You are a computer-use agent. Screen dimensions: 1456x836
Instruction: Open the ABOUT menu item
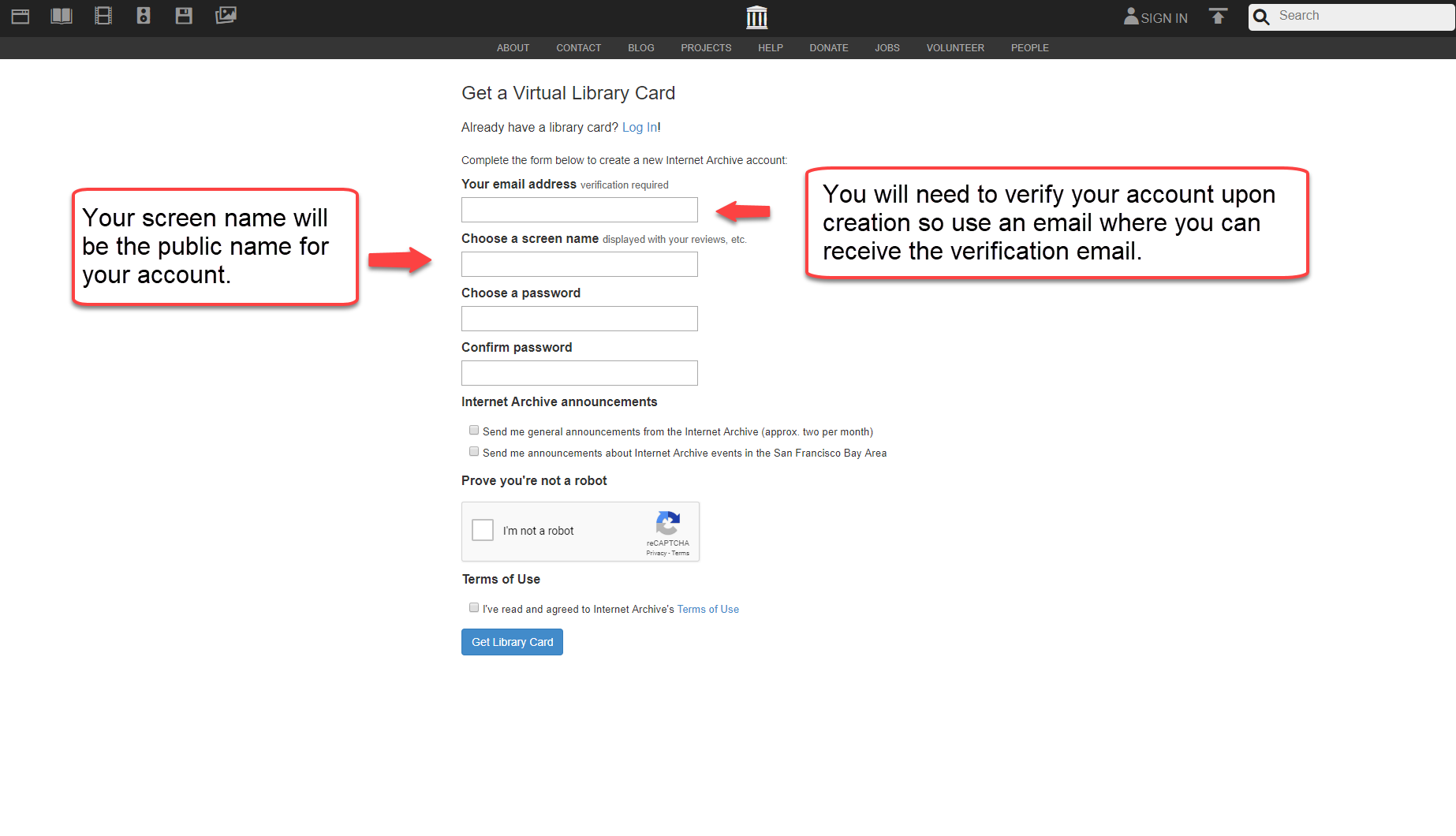click(x=513, y=48)
